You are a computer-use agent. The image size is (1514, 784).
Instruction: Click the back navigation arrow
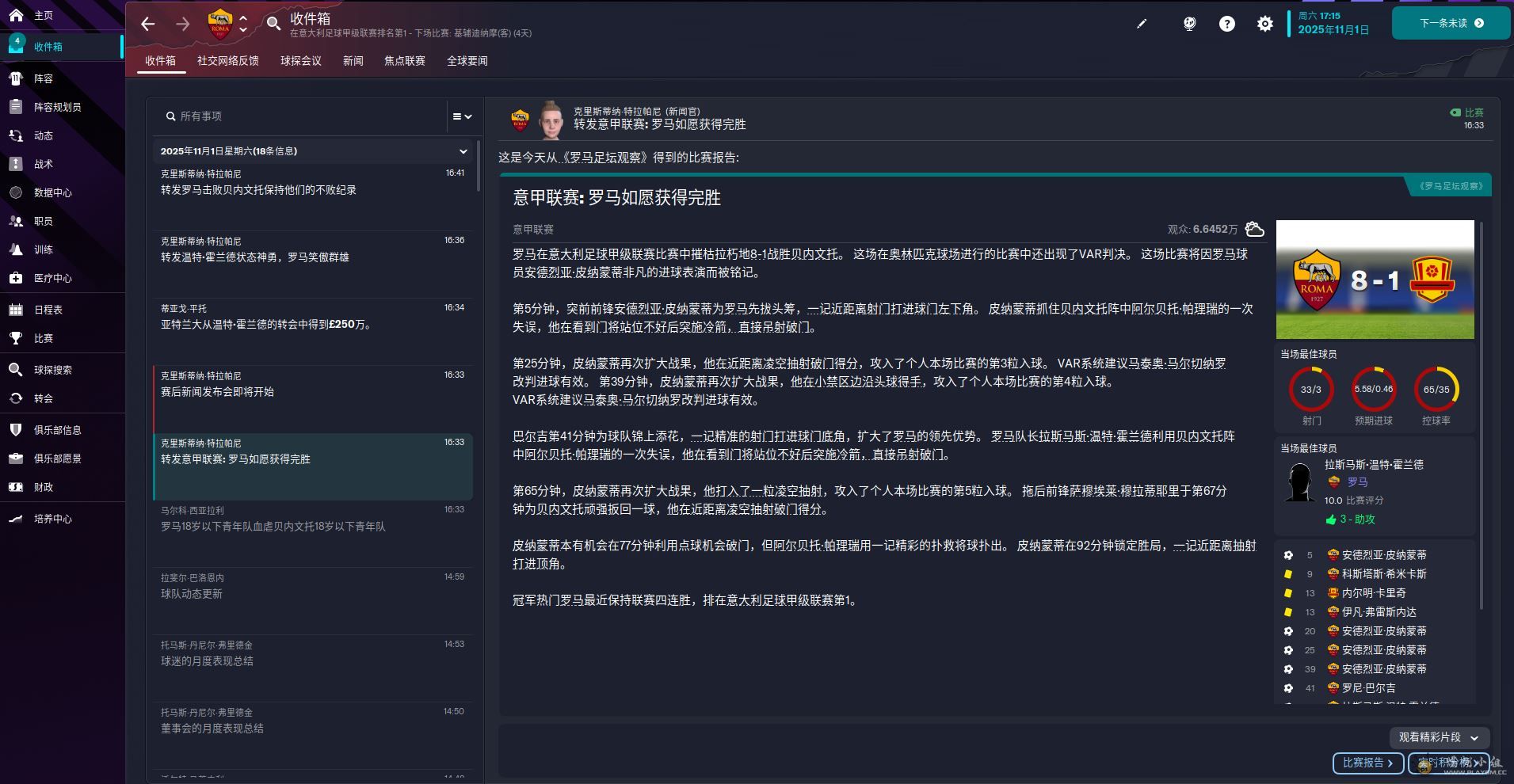click(147, 24)
